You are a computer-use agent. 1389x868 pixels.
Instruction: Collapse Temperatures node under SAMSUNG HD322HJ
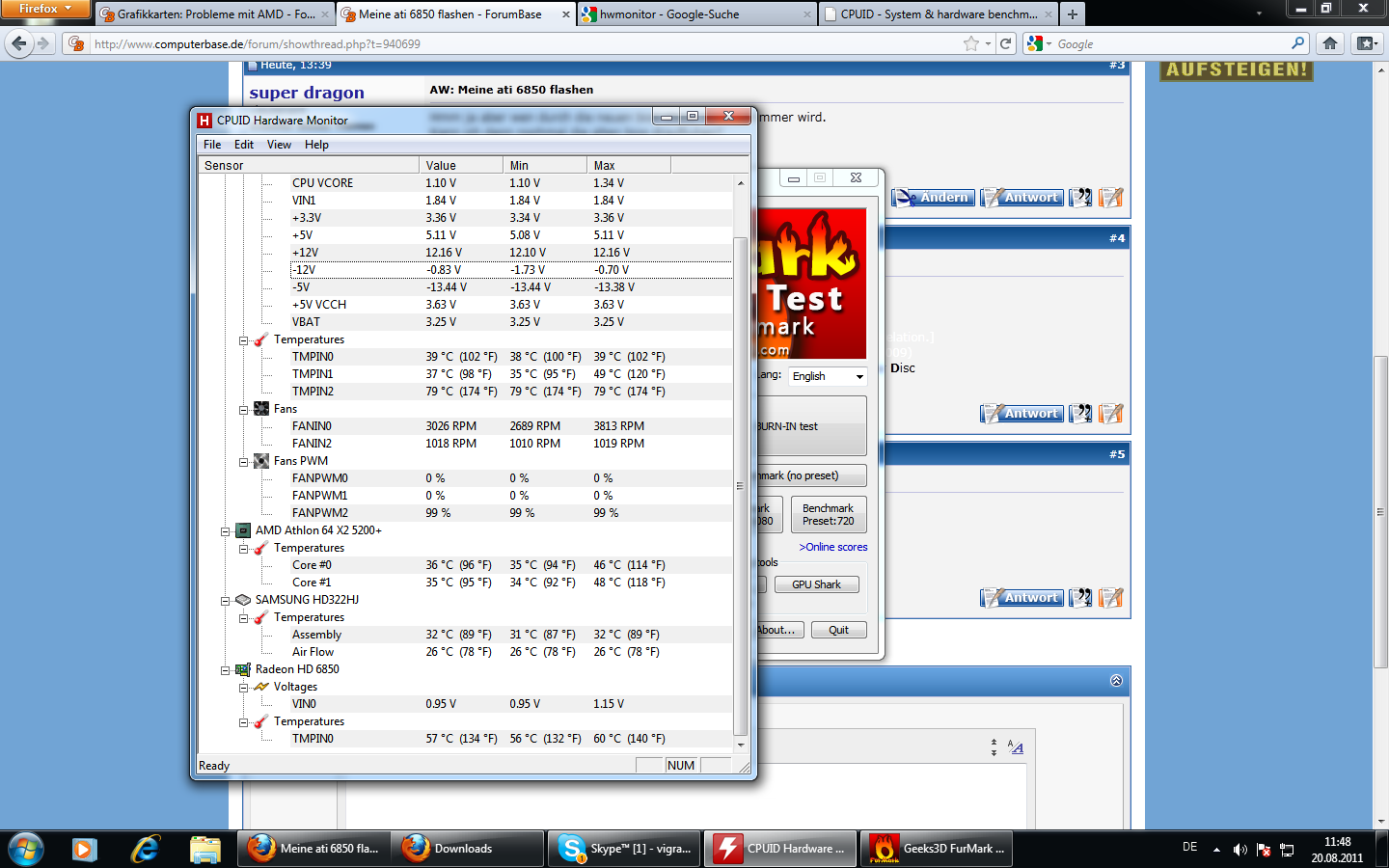coord(243,617)
